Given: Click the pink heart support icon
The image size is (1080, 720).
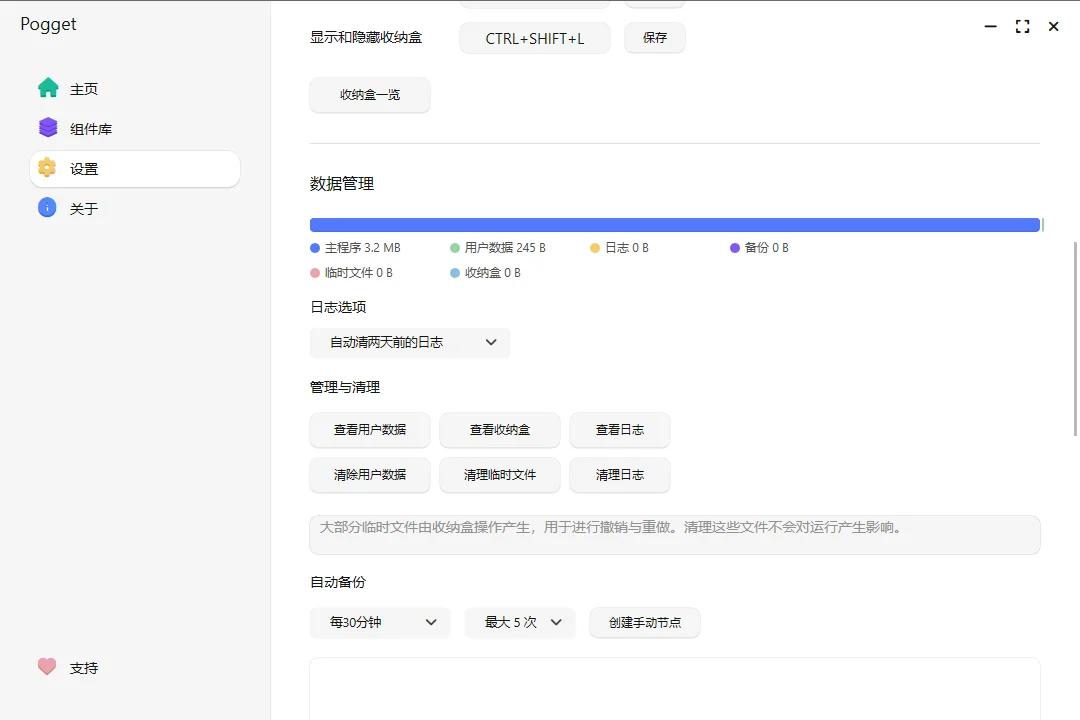Looking at the screenshot, I should tap(47, 666).
